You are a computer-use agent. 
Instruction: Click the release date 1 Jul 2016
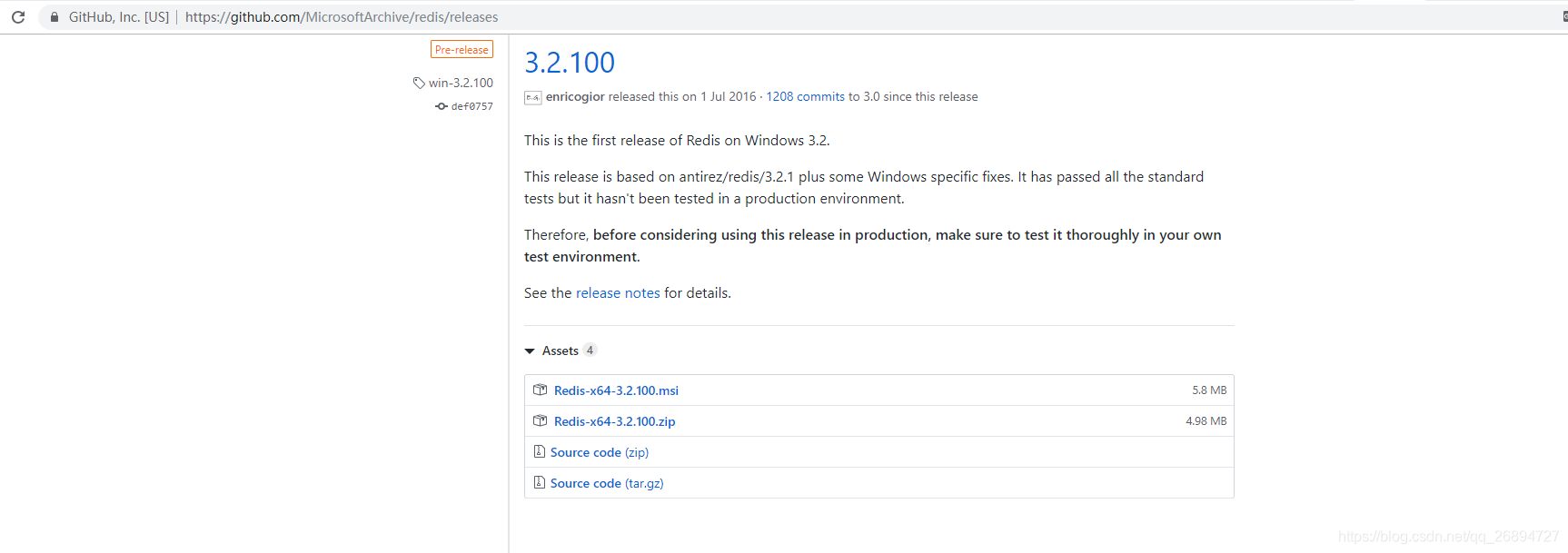729,96
